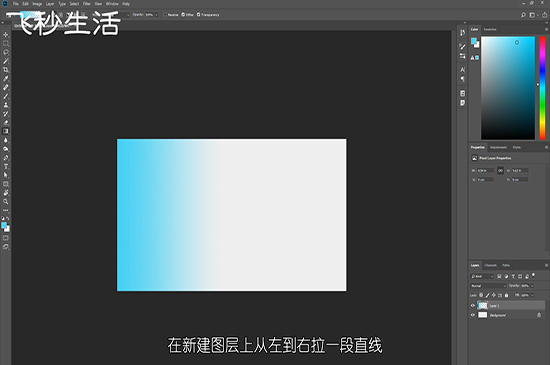
Task: Open the layer Kind filter dropdown
Action: 482,276
